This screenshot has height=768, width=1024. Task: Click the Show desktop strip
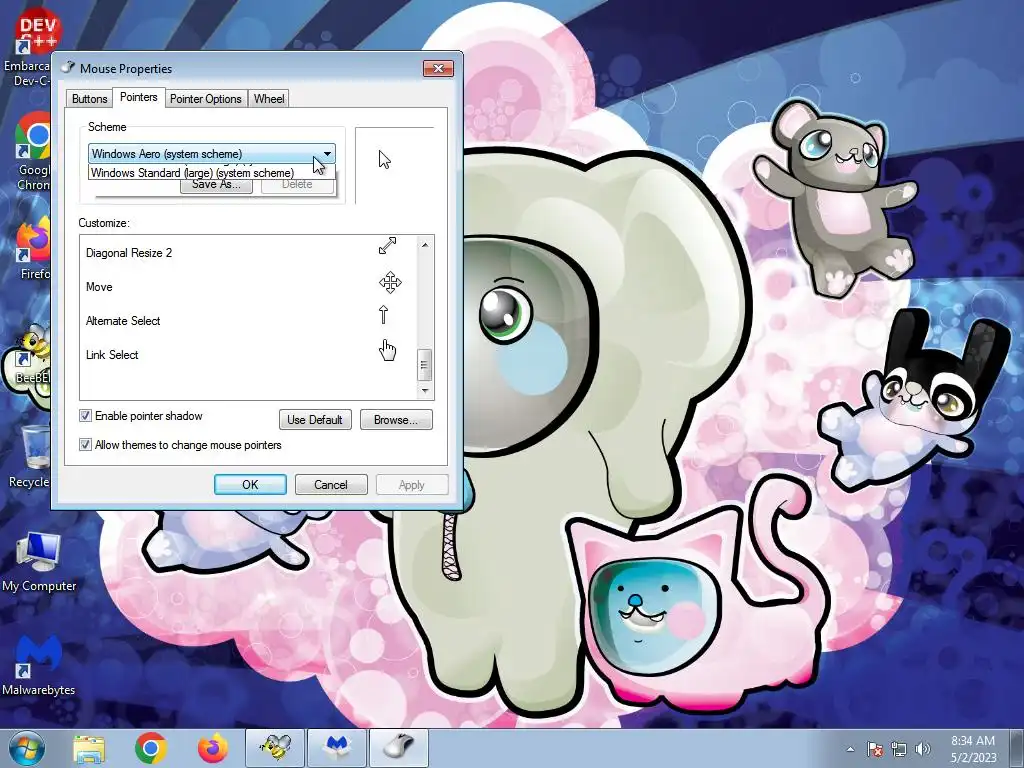tap(1019, 748)
